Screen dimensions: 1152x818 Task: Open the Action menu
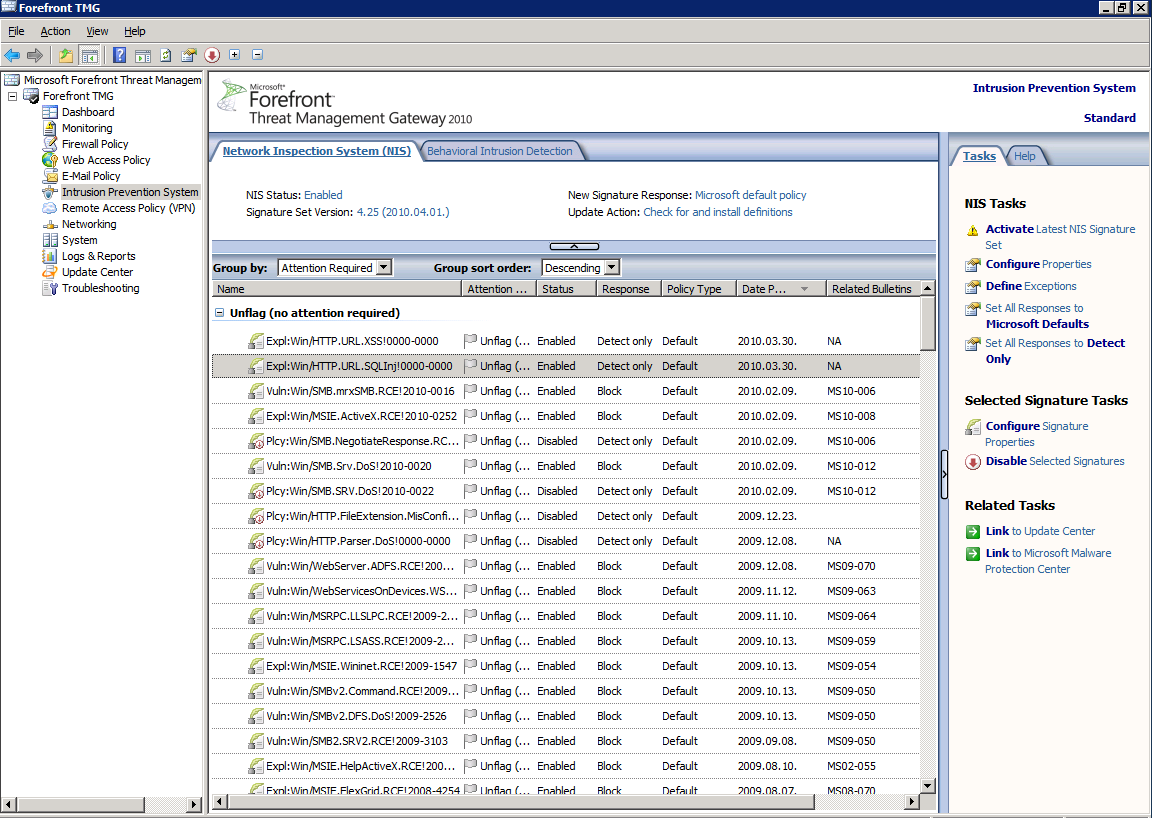[55, 31]
